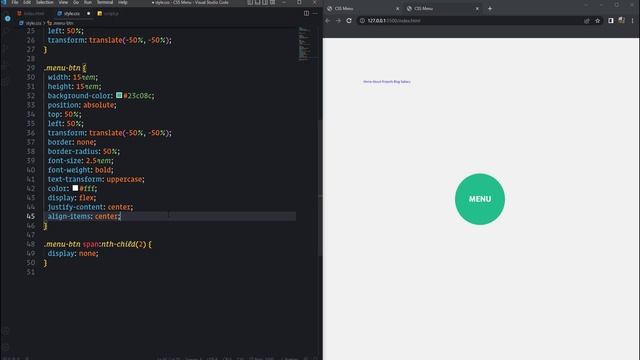Go forward in the browser
Screen dimensions: 640x360
(x=338, y=20)
